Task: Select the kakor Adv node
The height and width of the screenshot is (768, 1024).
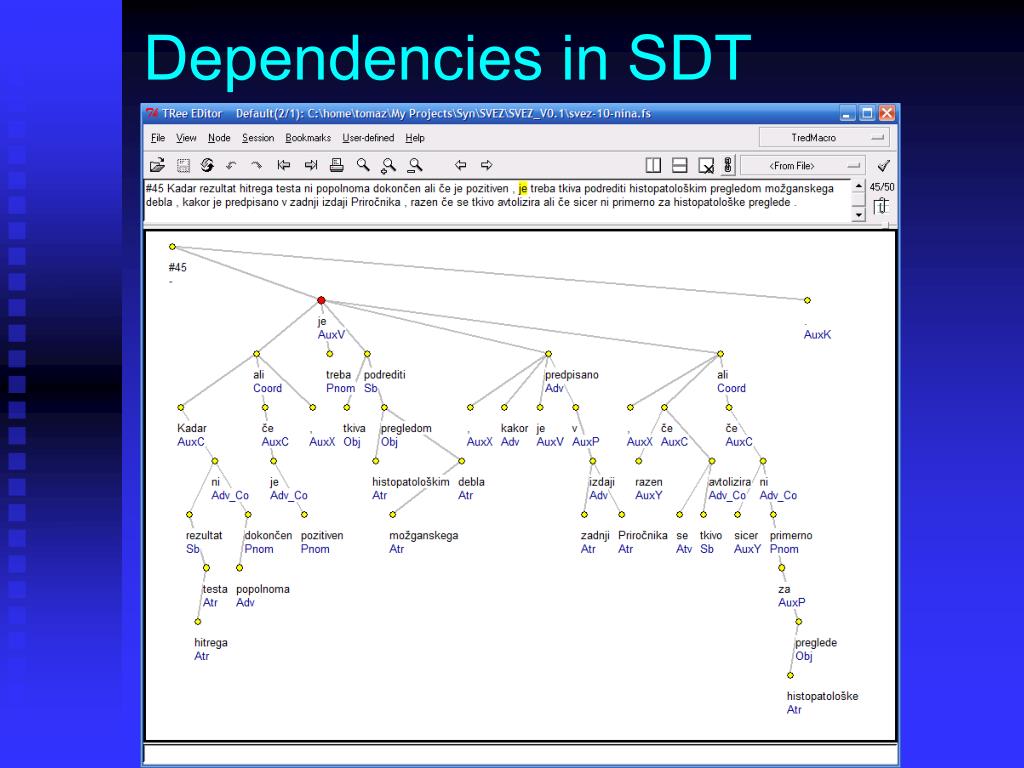Action: 504,408
